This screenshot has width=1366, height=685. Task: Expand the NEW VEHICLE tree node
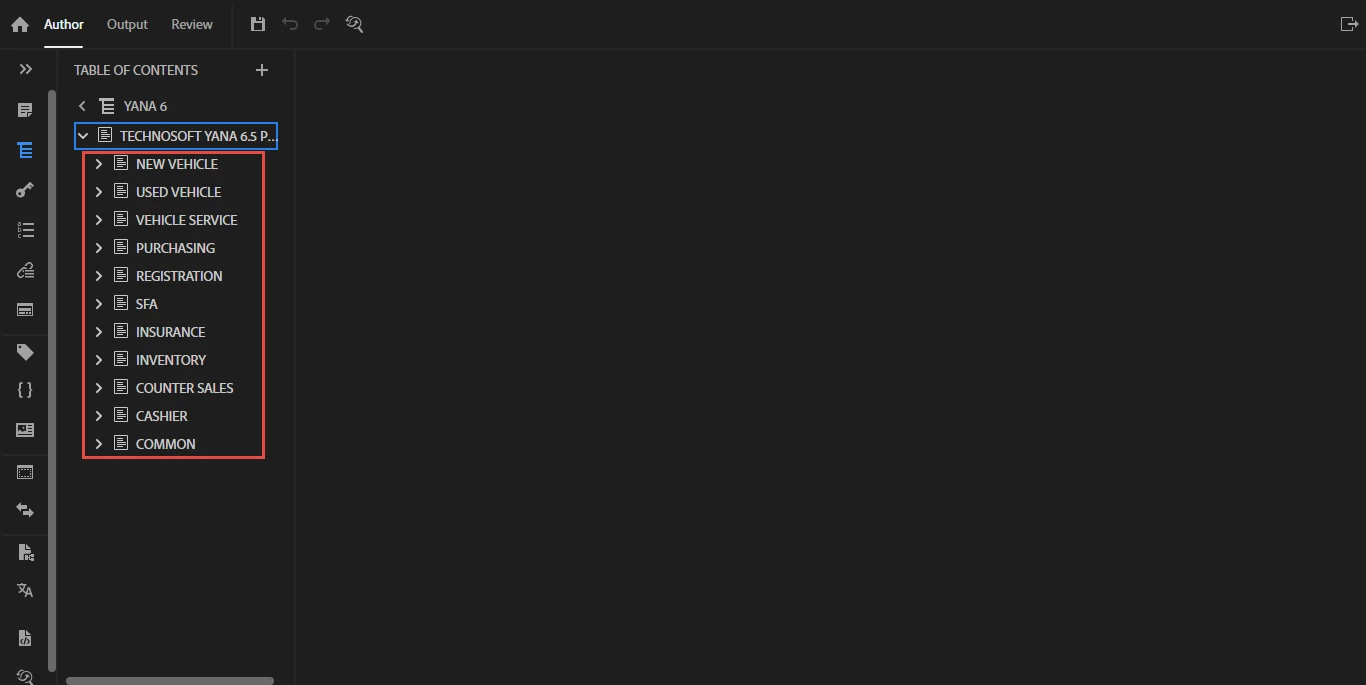(99, 164)
